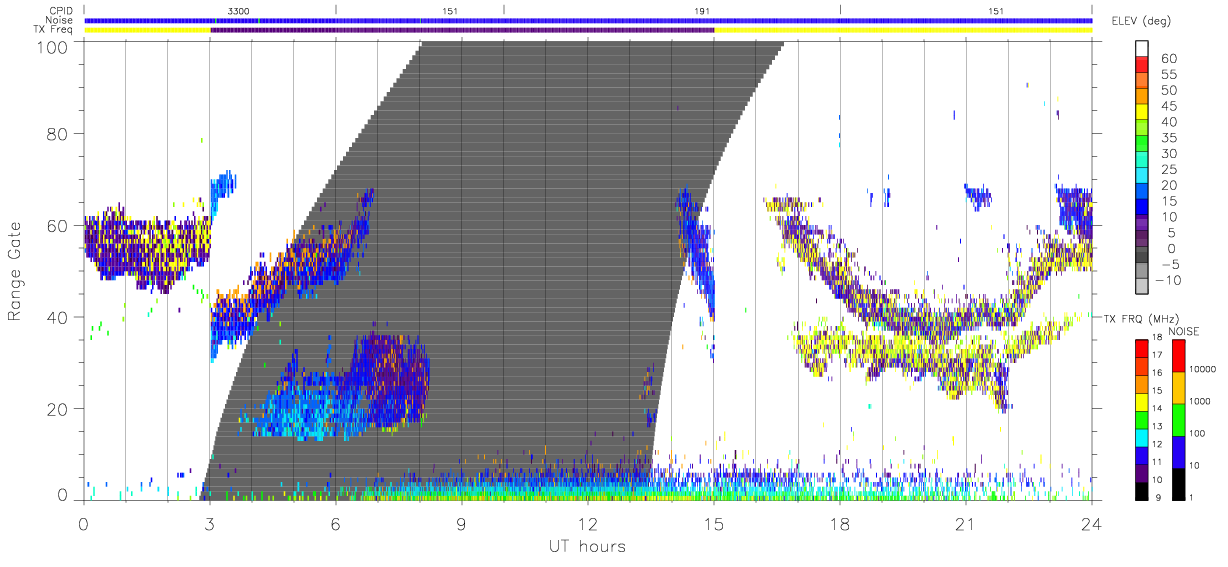Pick the green segment of NOISE colorbar
The width and height of the screenshot is (1228, 567).
click(x=1178, y=420)
